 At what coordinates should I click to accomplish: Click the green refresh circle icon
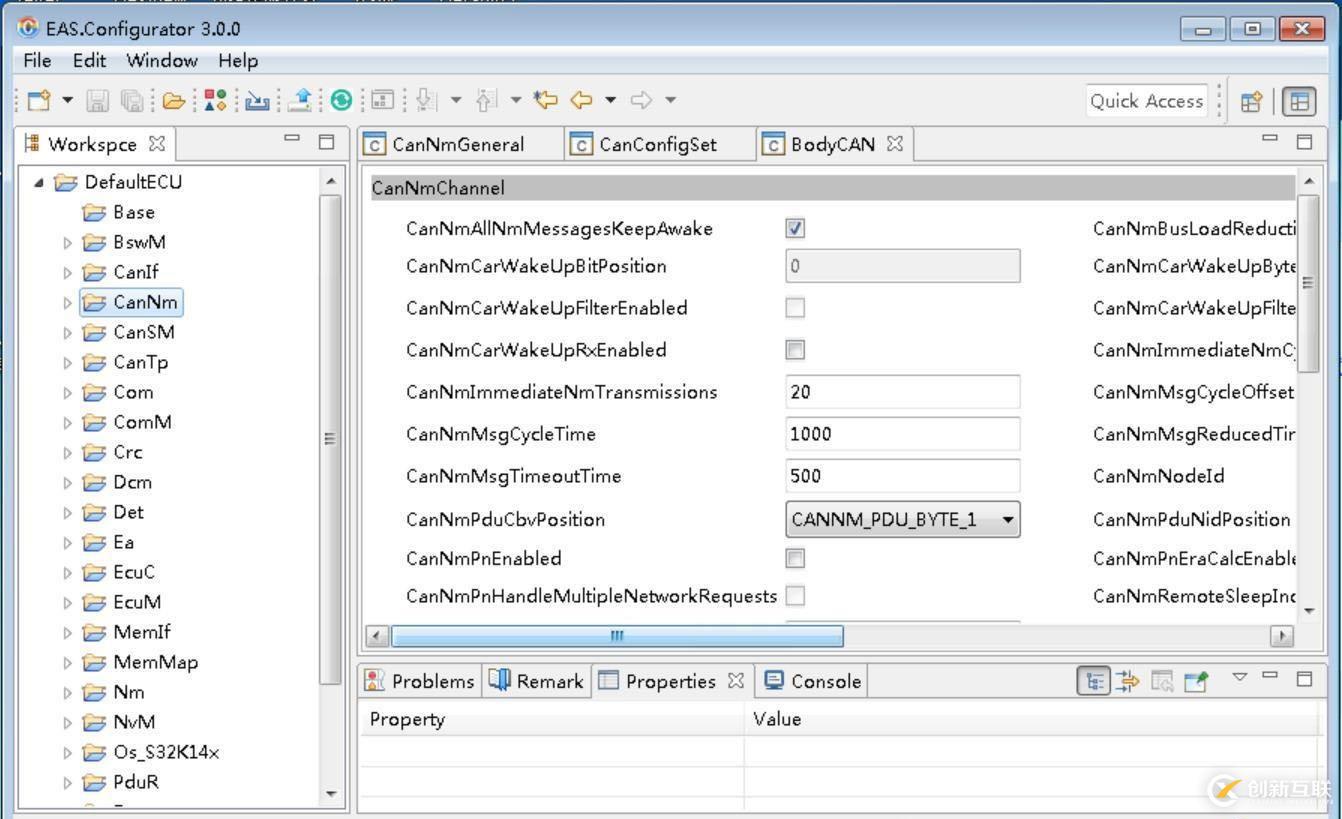341,100
